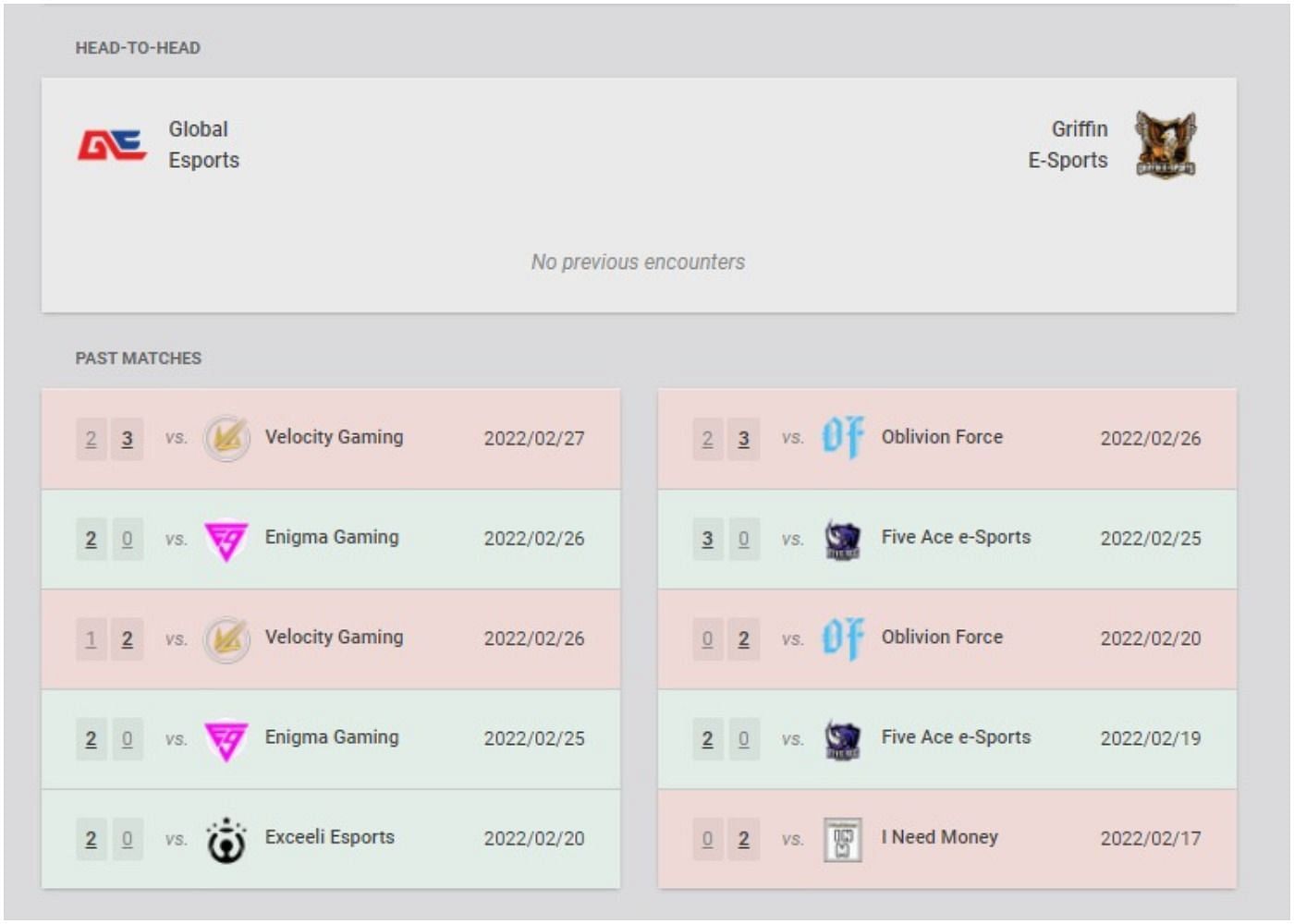Open Enigma Gaming name dated 2022/02/26

pyautogui.click(x=332, y=537)
